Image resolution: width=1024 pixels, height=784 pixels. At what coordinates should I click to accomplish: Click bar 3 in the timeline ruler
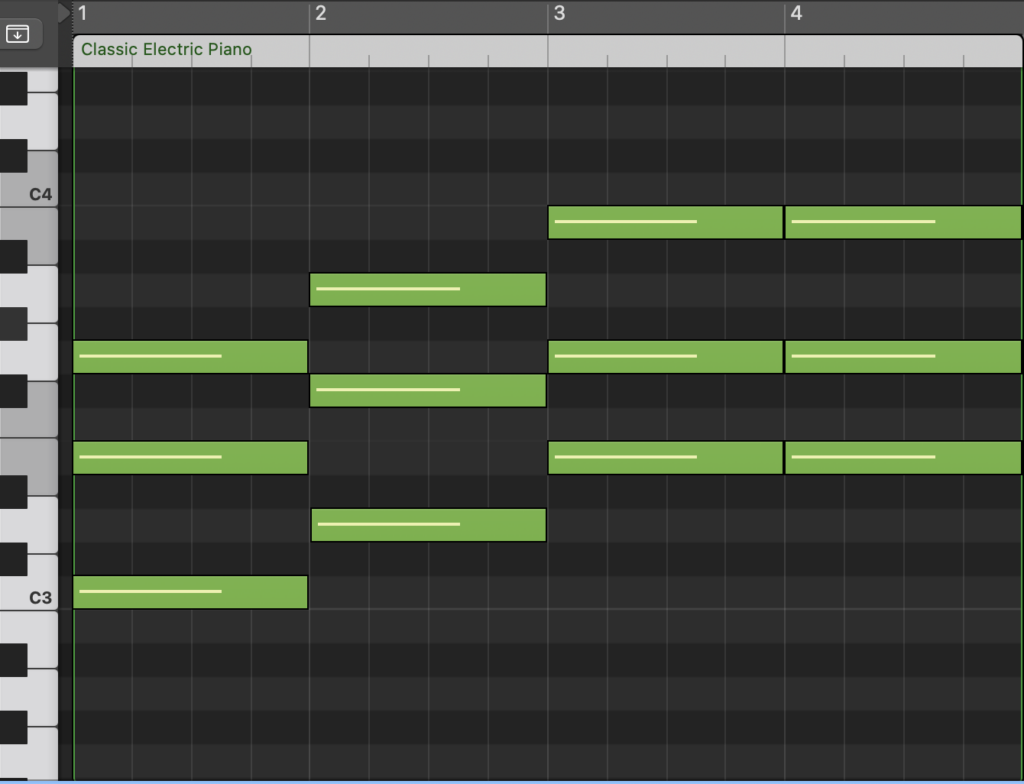[x=559, y=13]
